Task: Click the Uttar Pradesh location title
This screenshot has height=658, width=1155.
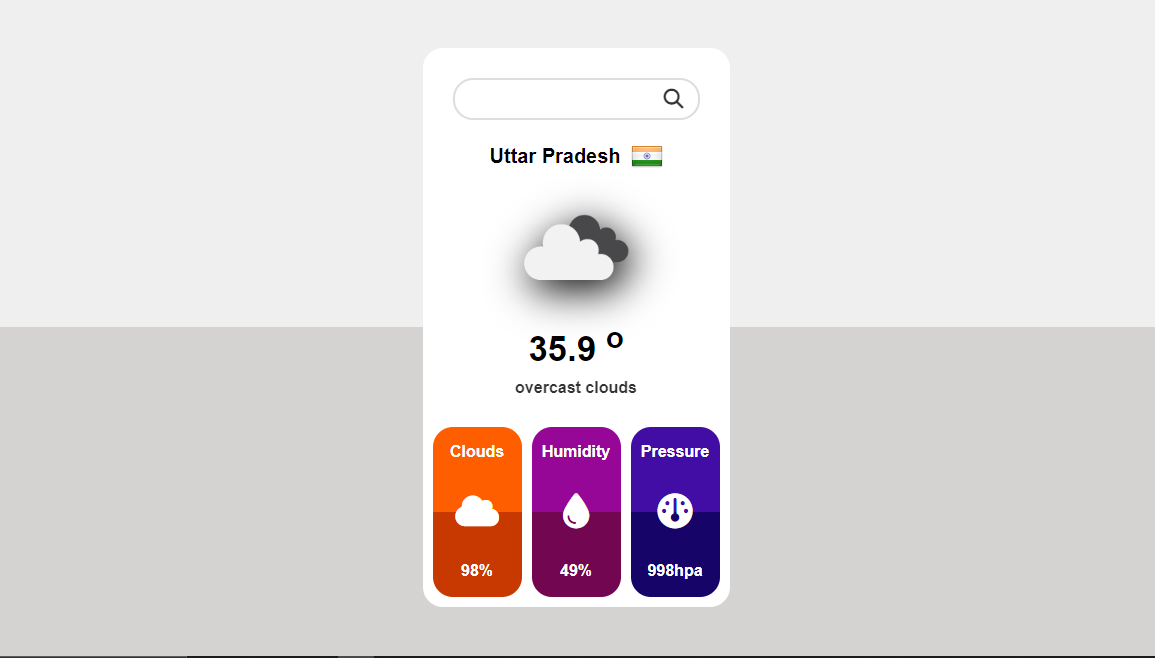Action: coord(555,156)
